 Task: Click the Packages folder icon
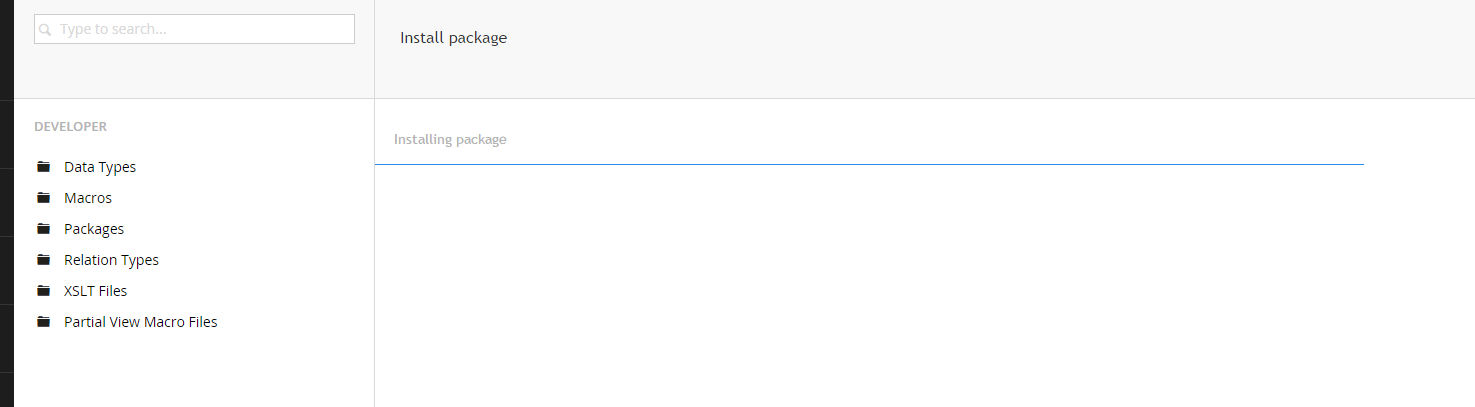[x=43, y=229]
